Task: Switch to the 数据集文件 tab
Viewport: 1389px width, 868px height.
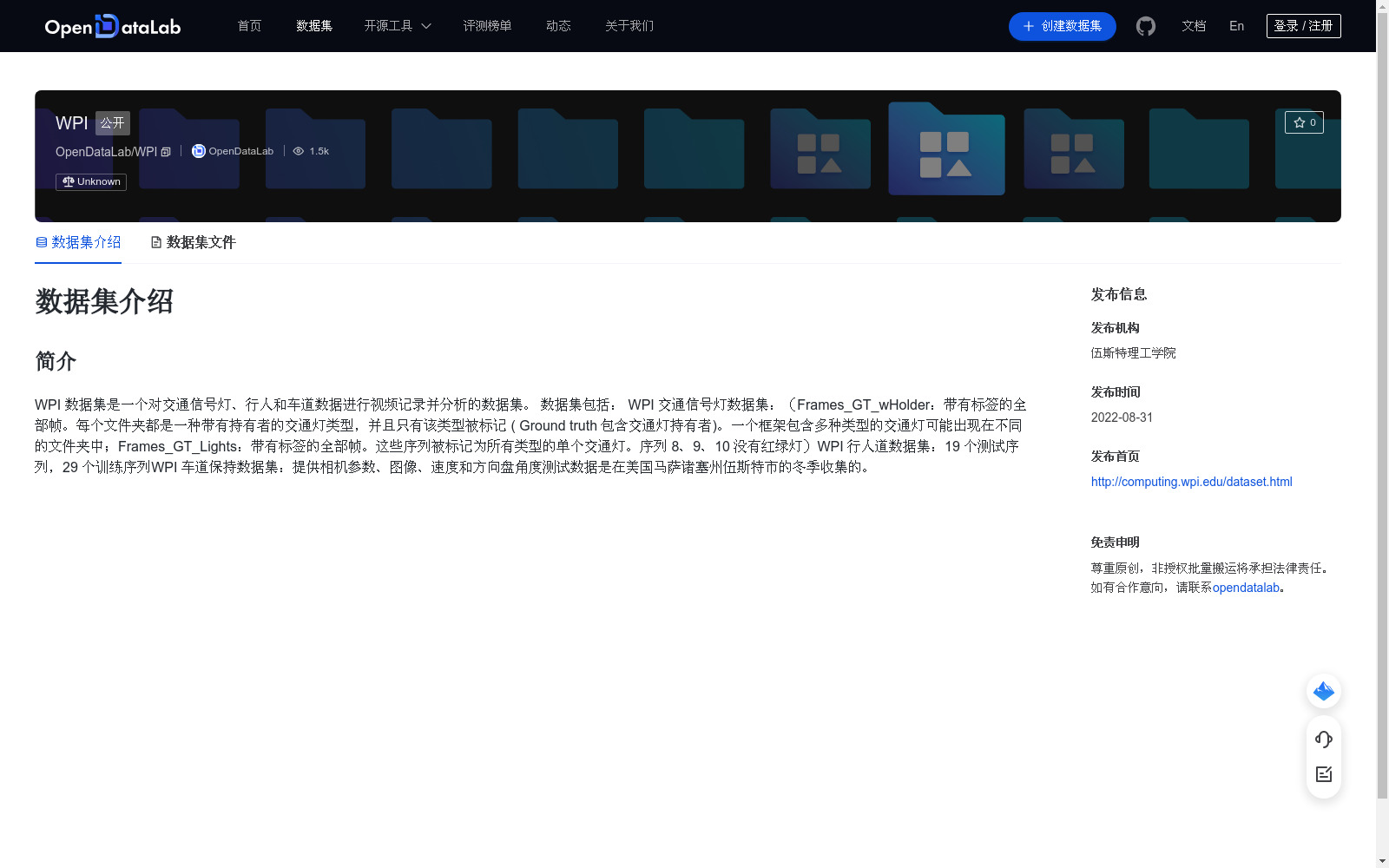Action: point(193,242)
